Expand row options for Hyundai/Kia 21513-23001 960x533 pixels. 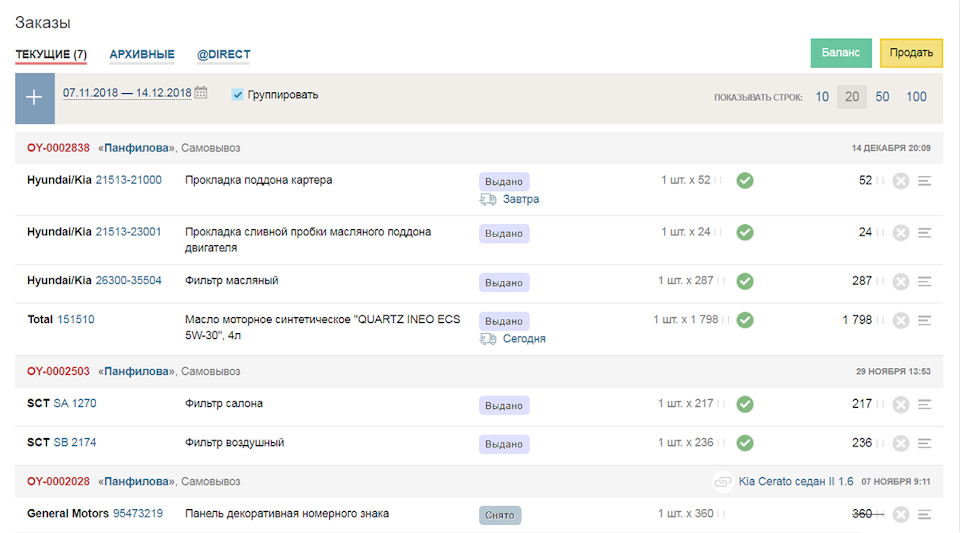[925, 233]
